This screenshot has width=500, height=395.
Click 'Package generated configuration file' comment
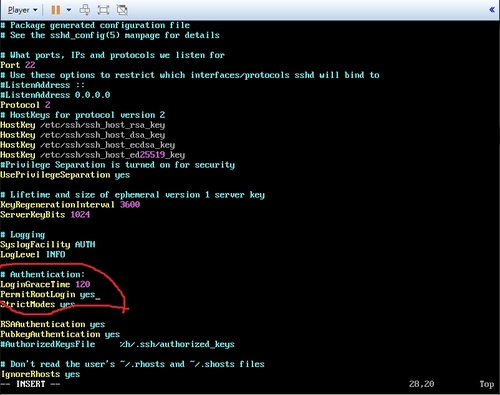pyautogui.click(x=95, y=25)
